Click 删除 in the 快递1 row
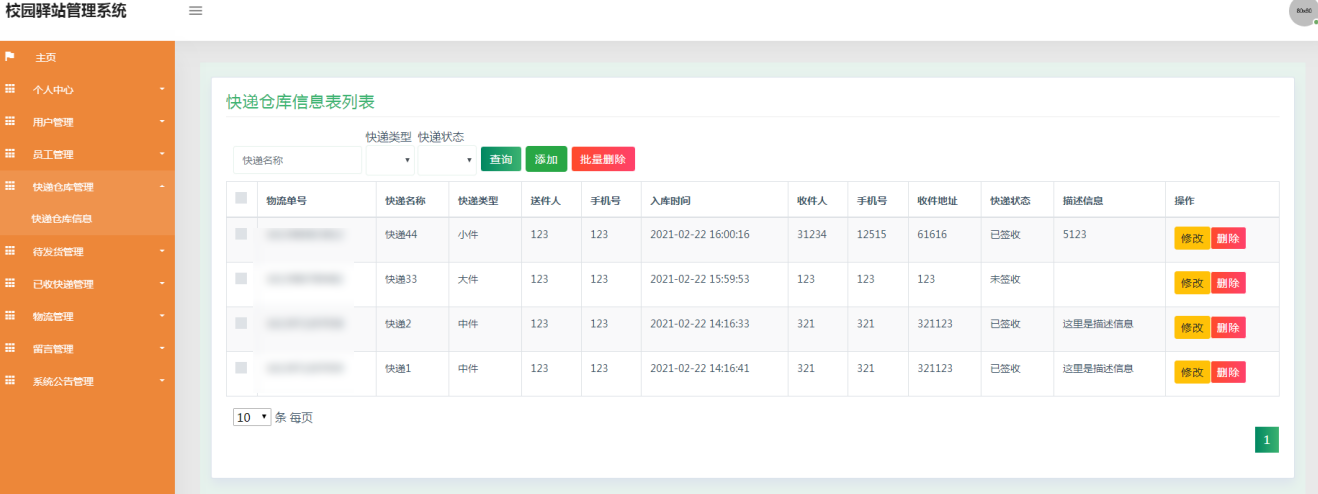 1228,372
